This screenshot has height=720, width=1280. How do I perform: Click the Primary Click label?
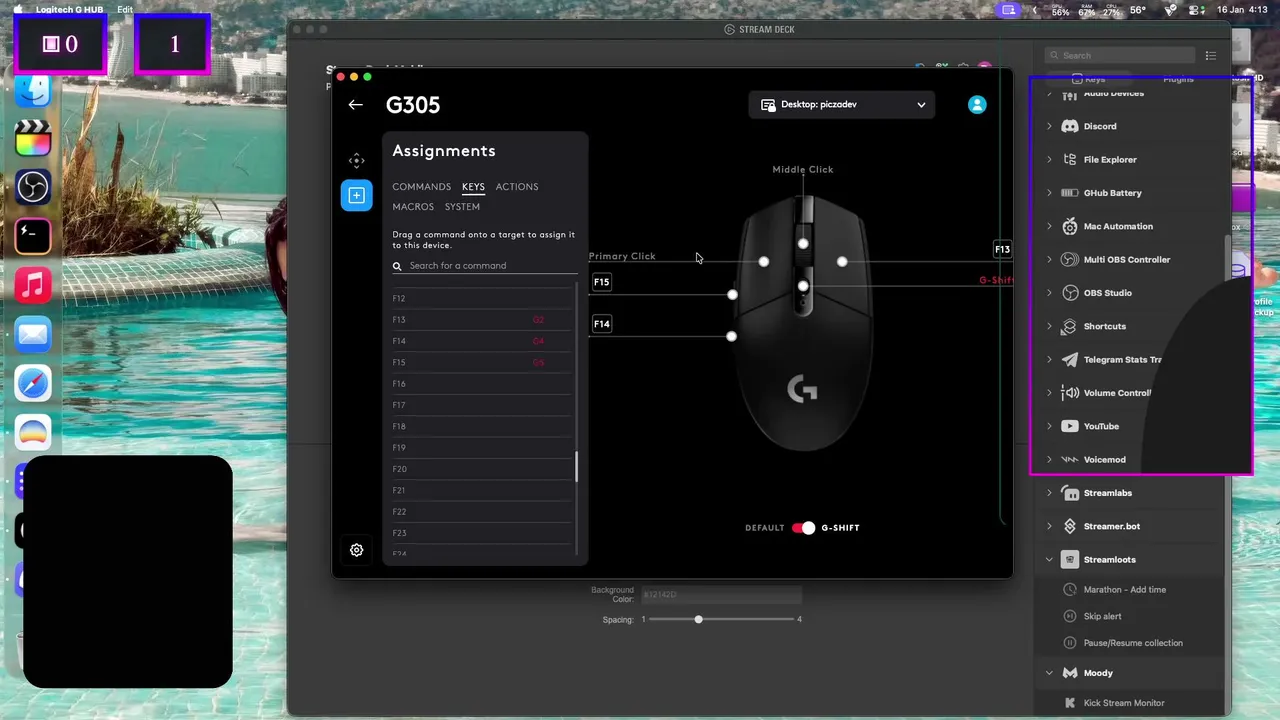click(x=622, y=256)
